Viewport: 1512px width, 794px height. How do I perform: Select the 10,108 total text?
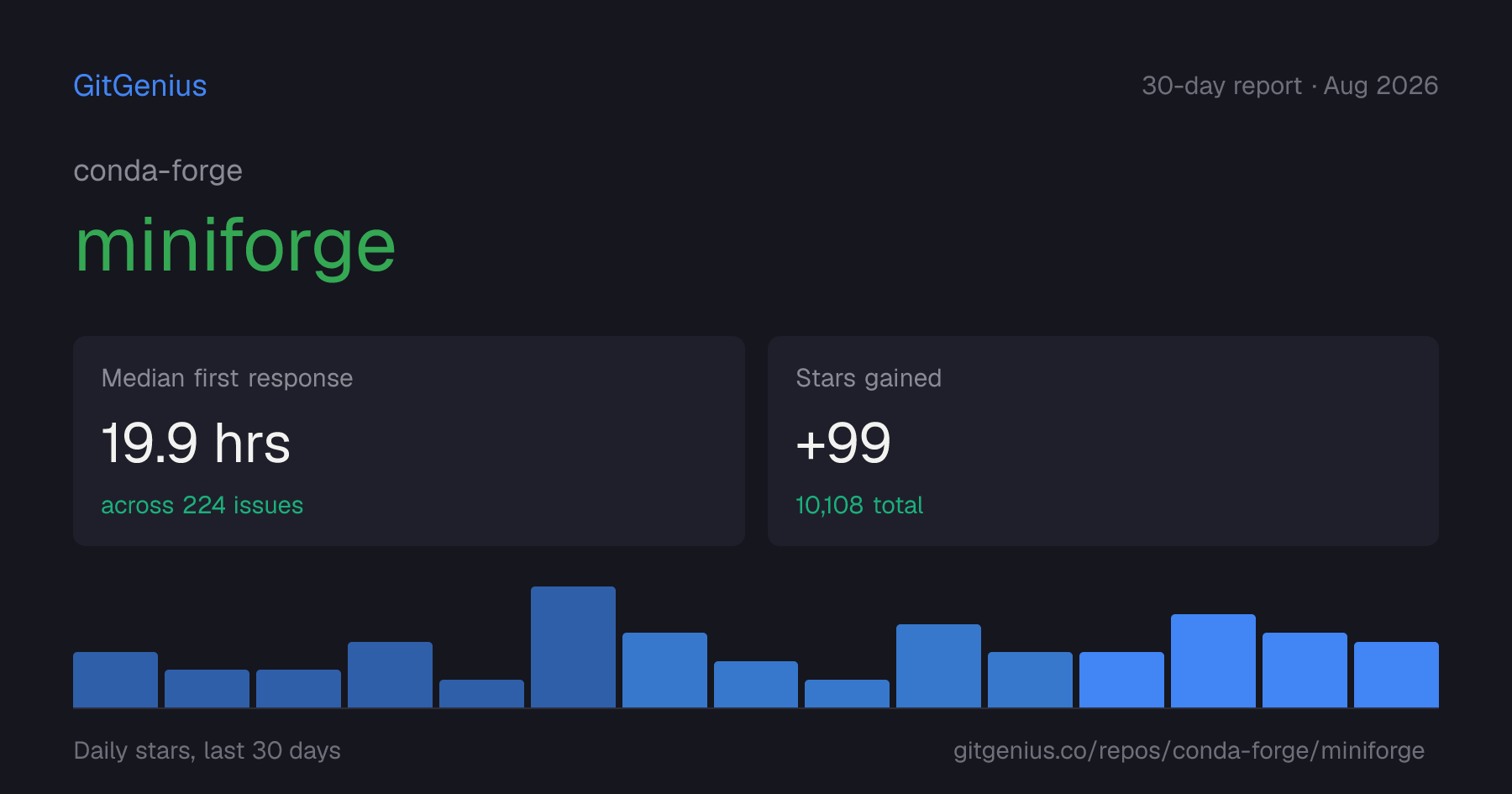859,505
